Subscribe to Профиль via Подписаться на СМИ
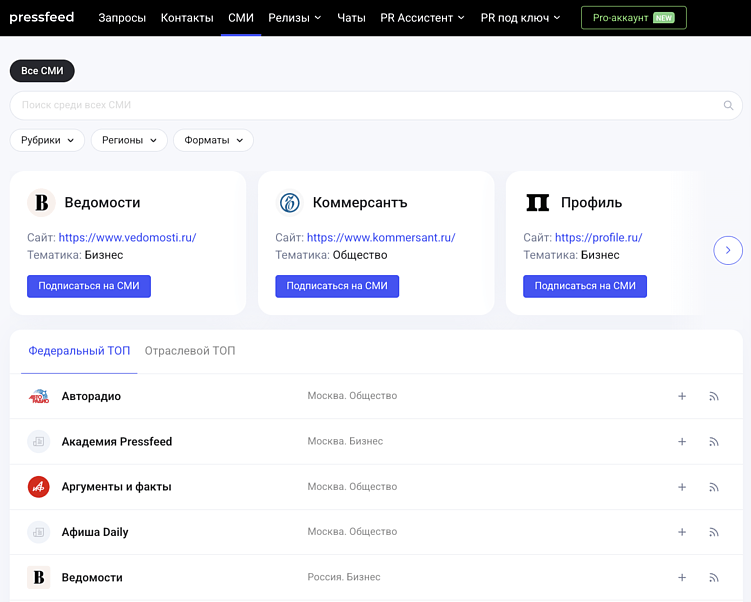This screenshot has height=602, width=751. (585, 286)
